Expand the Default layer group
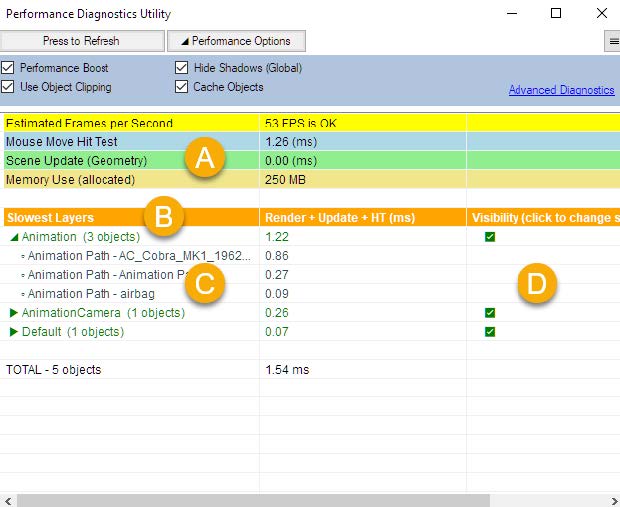This screenshot has height=507, width=620. [x=14, y=332]
